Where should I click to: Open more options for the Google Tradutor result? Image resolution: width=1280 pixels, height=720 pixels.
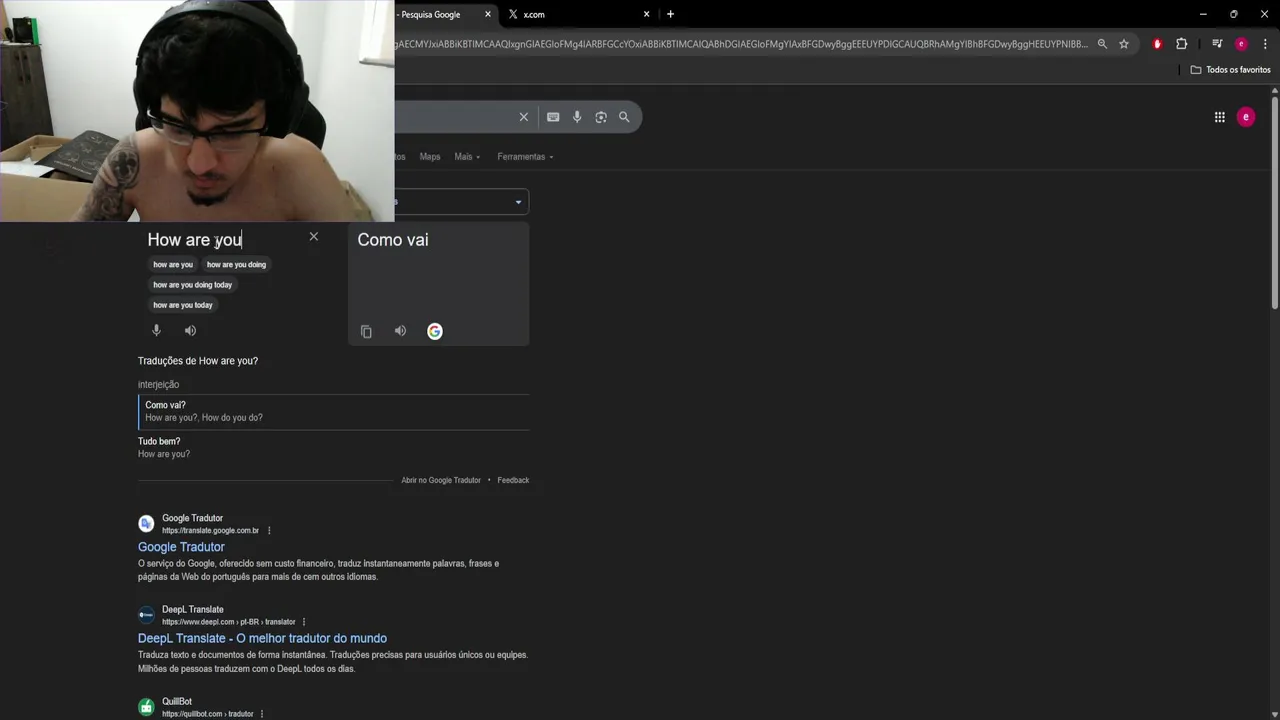click(x=269, y=531)
